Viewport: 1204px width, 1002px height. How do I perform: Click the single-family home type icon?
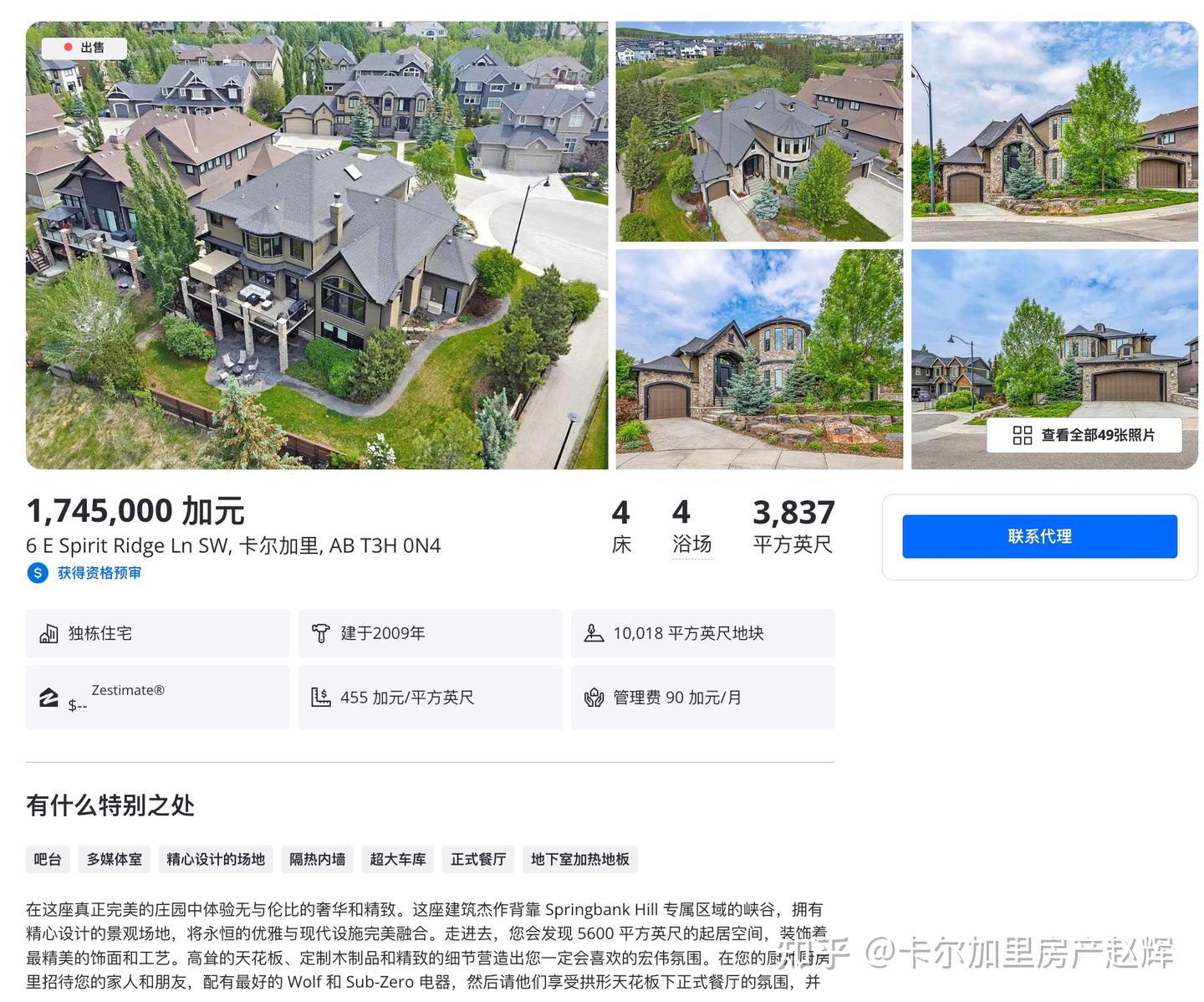tap(48, 633)
